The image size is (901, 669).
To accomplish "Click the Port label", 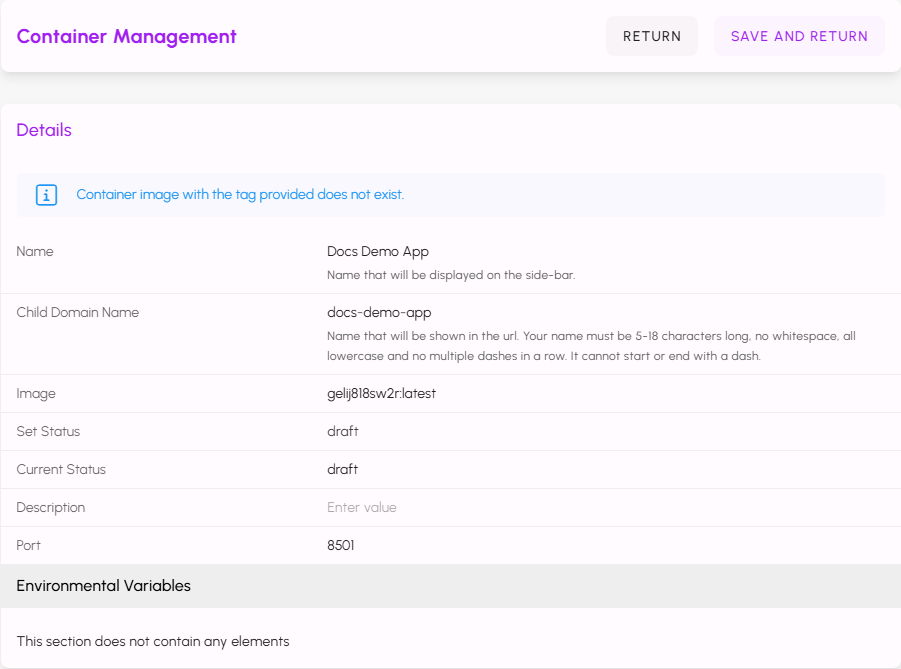I will click(29, 546).
